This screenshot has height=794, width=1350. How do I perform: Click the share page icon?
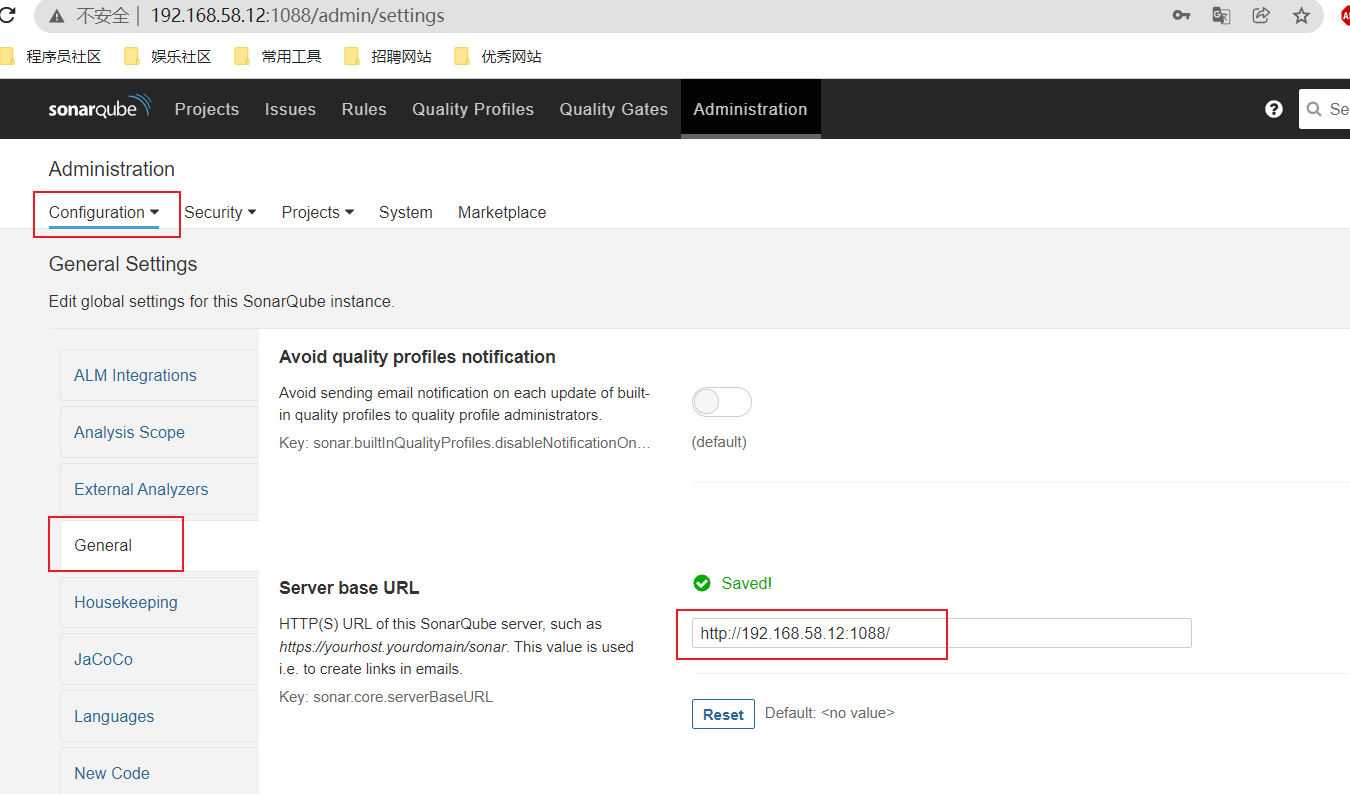coord(1261,15)
